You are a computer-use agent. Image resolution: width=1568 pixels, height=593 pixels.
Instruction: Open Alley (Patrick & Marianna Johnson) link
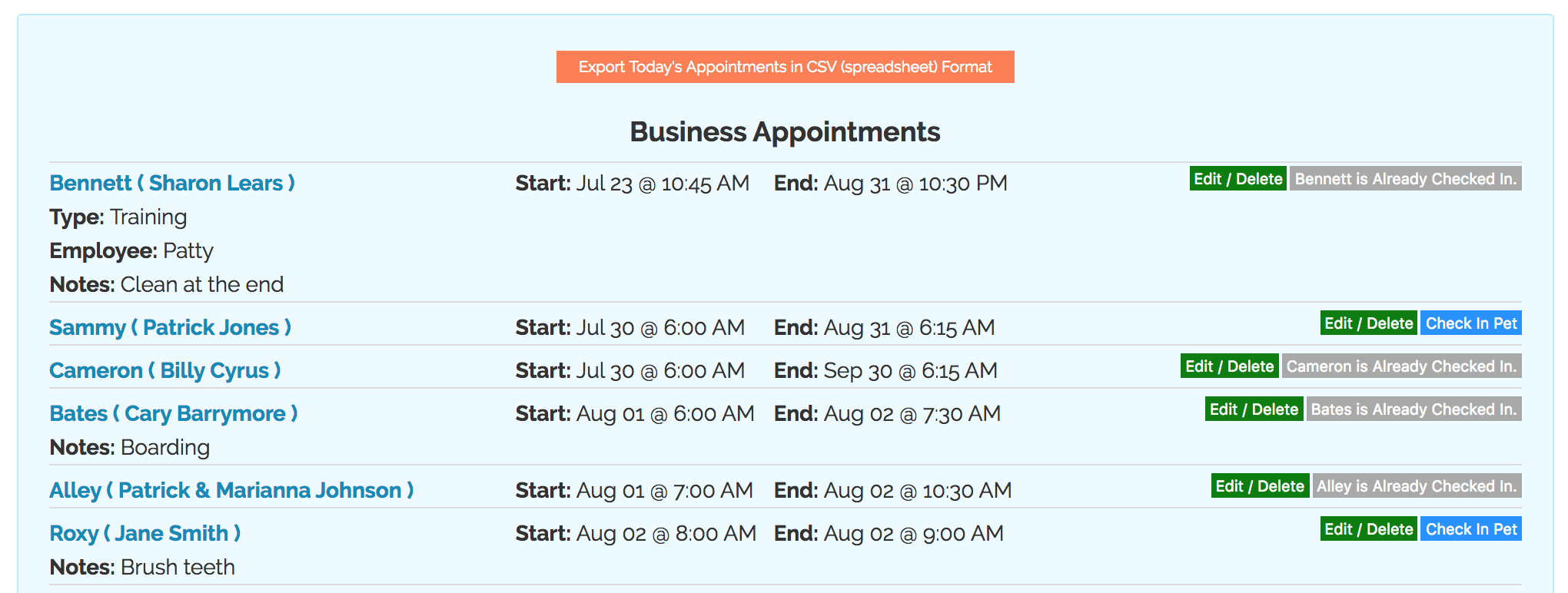(231, 490)
